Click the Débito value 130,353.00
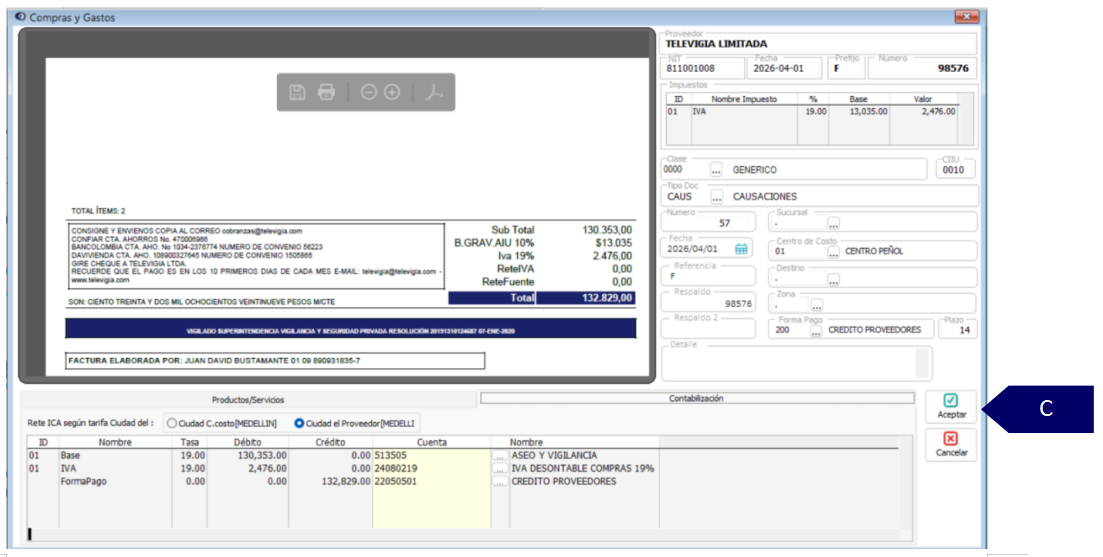 click(262, 456)
